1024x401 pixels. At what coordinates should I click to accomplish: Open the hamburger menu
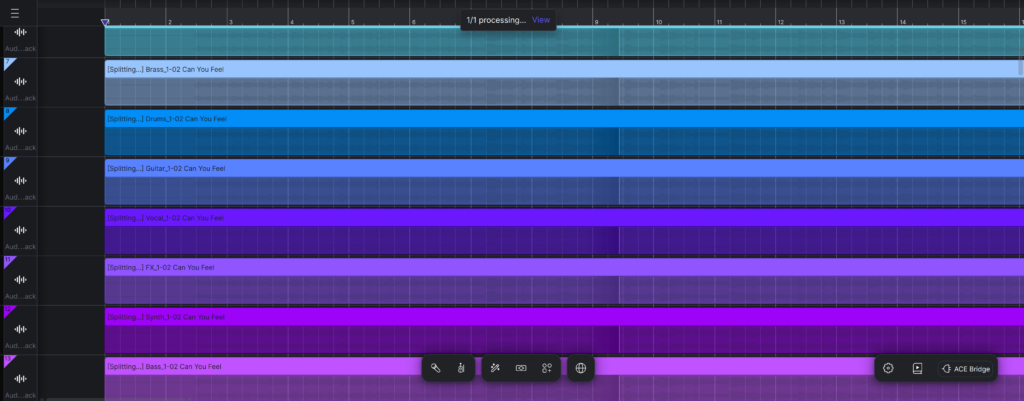click(x=15, y=13)
